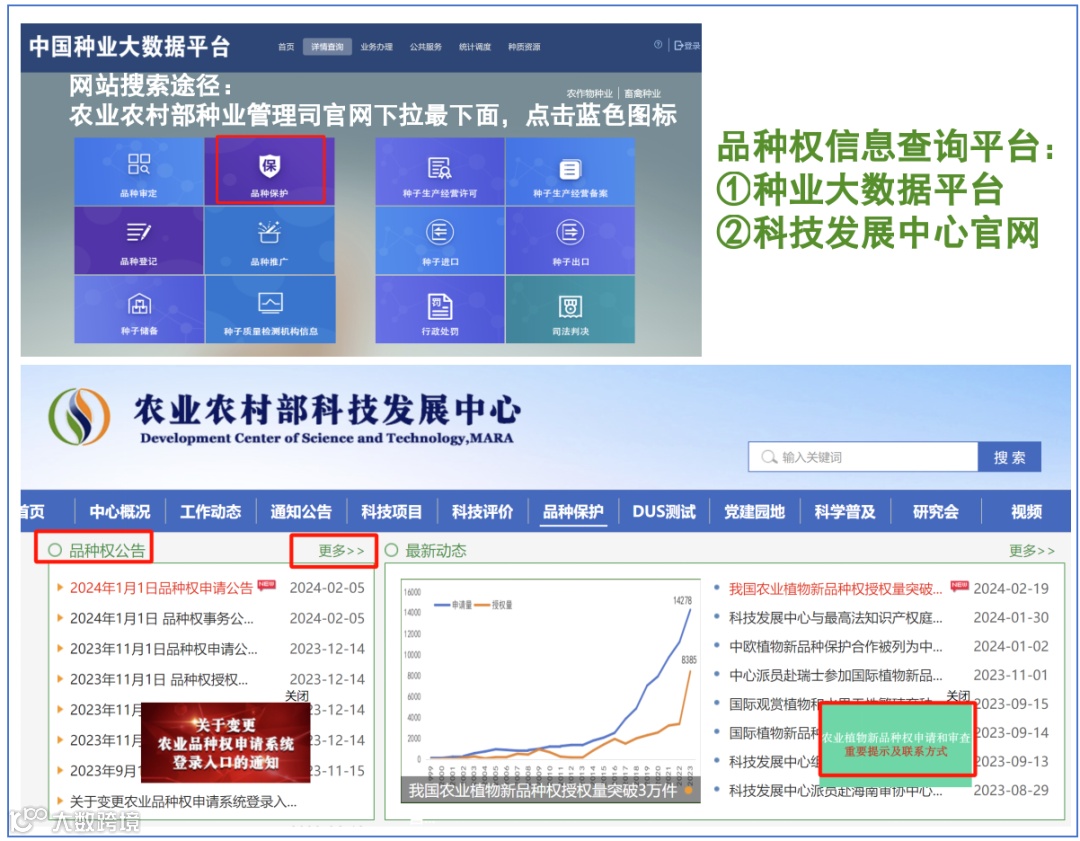Click the orange carousel dot on chart
1080x841 pixels.
[x=687, y=790]
